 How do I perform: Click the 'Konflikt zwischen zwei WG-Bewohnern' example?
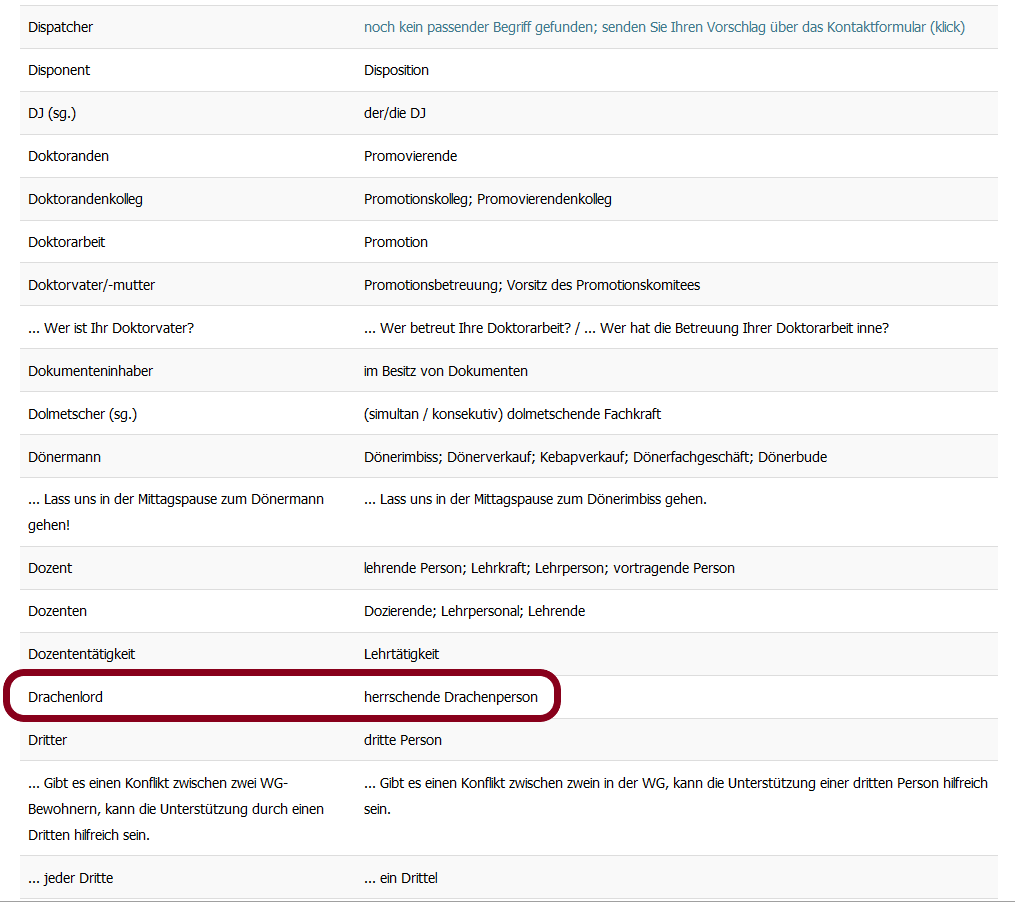(175, 809)
